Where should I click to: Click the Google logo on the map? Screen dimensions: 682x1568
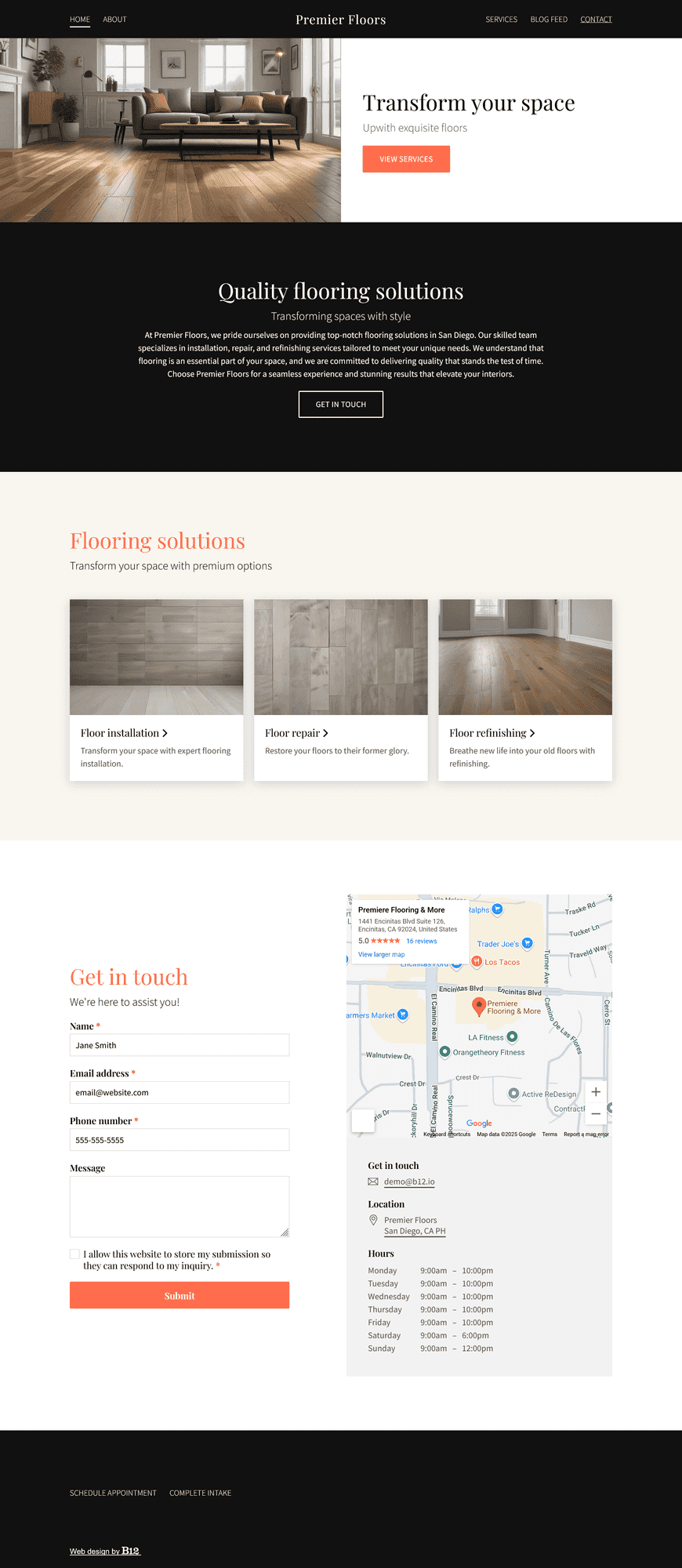coord(479,1123)
